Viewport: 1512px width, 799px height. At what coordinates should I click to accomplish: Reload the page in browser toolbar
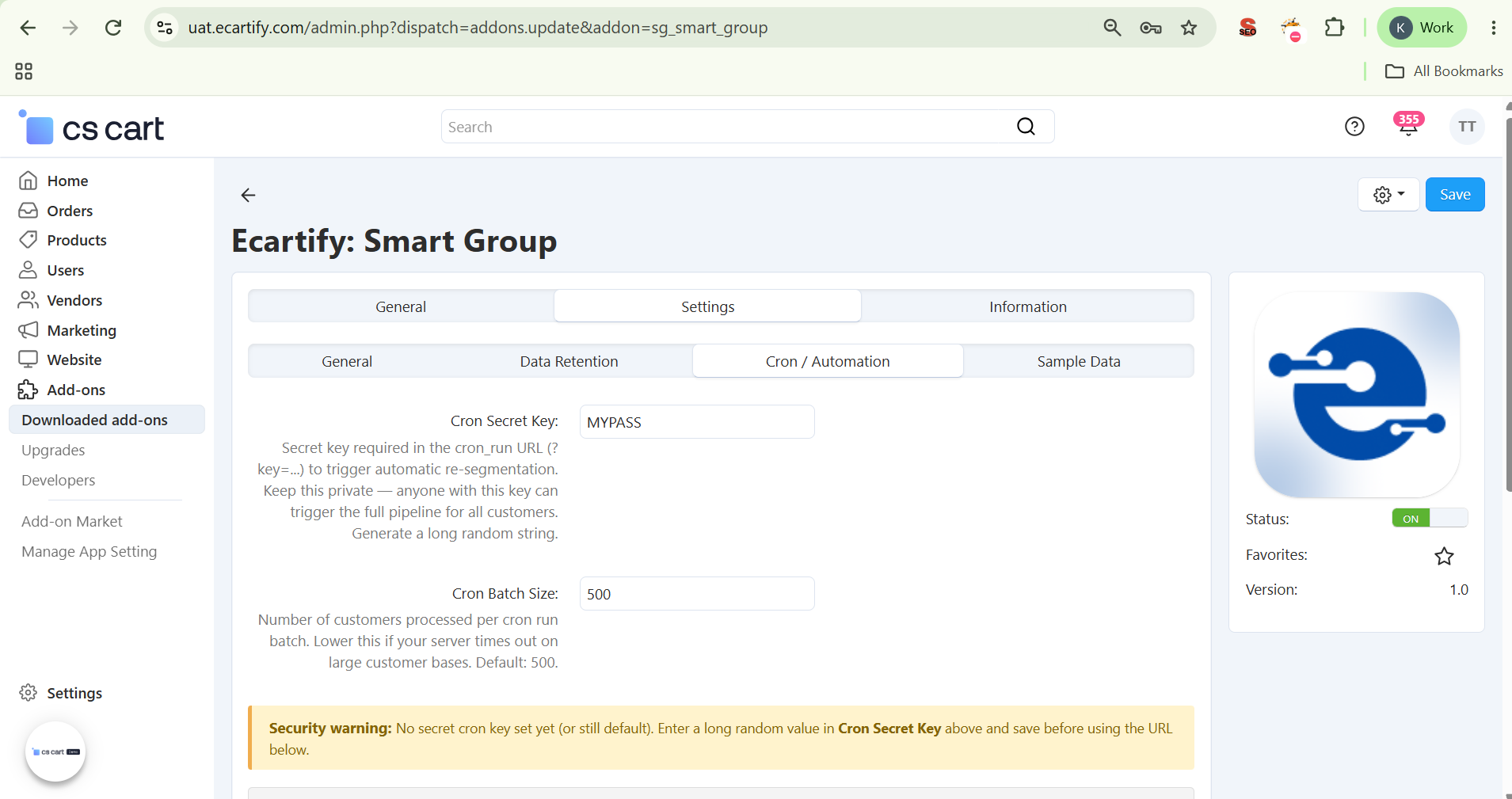[x=113, y=28]
